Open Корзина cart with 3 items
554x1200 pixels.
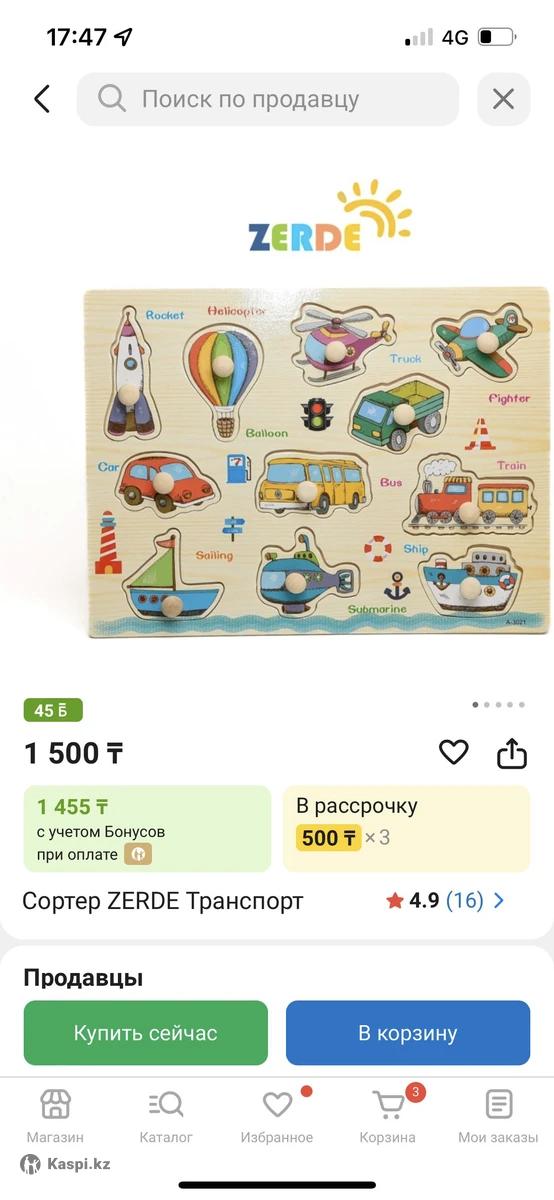tap(388, 1116)
